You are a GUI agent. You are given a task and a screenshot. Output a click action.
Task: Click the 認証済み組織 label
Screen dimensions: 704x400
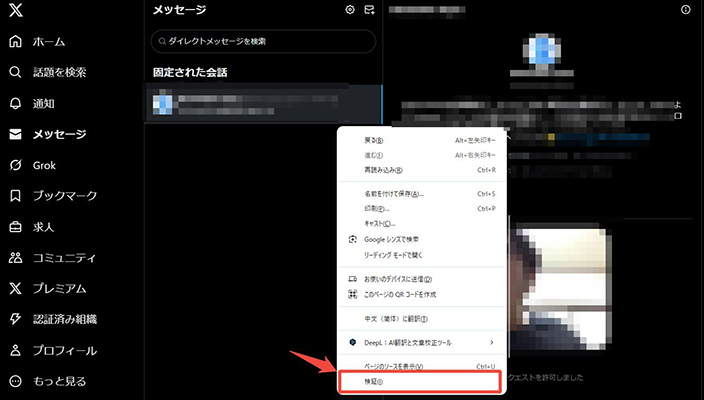[65, 319]
